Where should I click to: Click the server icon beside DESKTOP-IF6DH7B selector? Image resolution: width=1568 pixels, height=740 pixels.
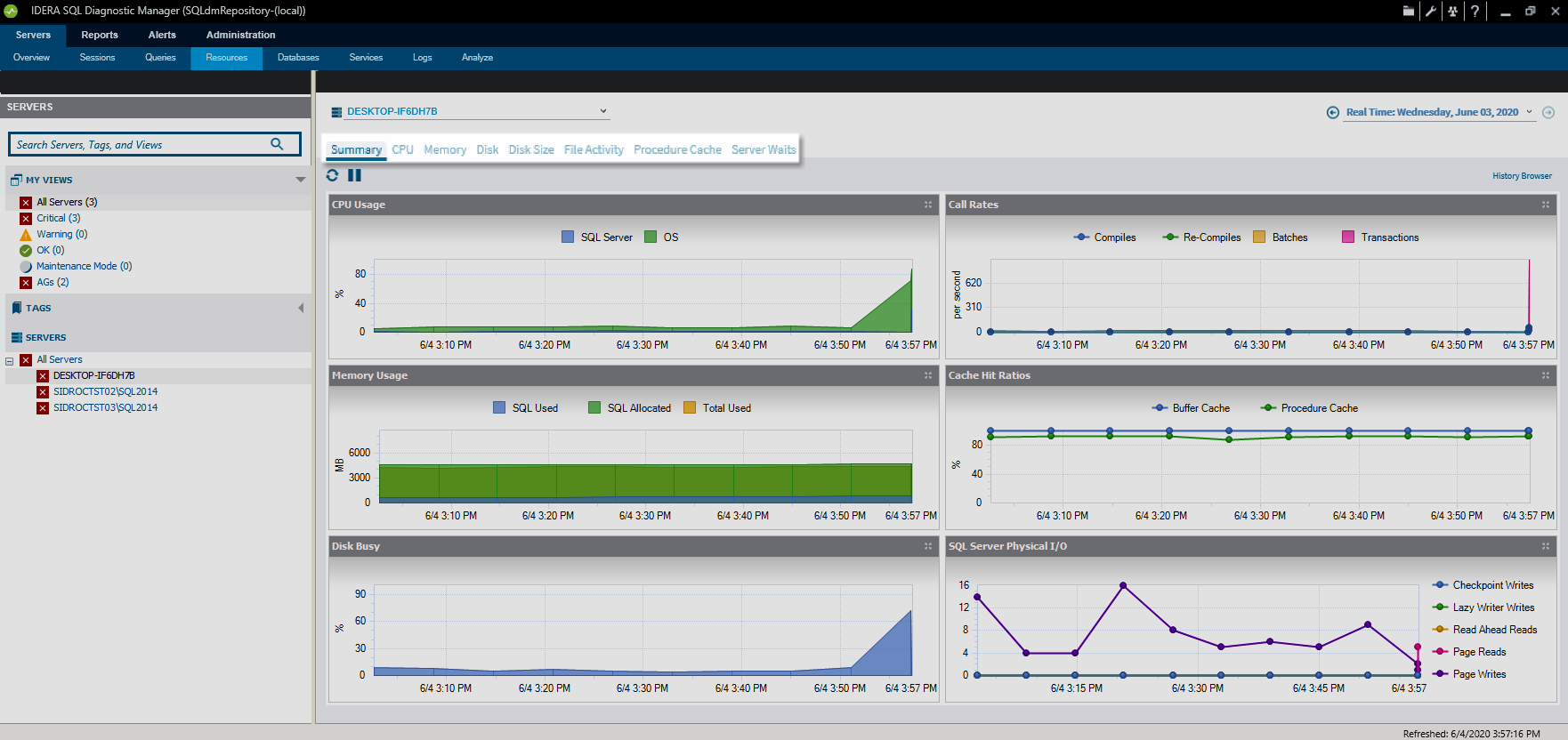[336, 112]
